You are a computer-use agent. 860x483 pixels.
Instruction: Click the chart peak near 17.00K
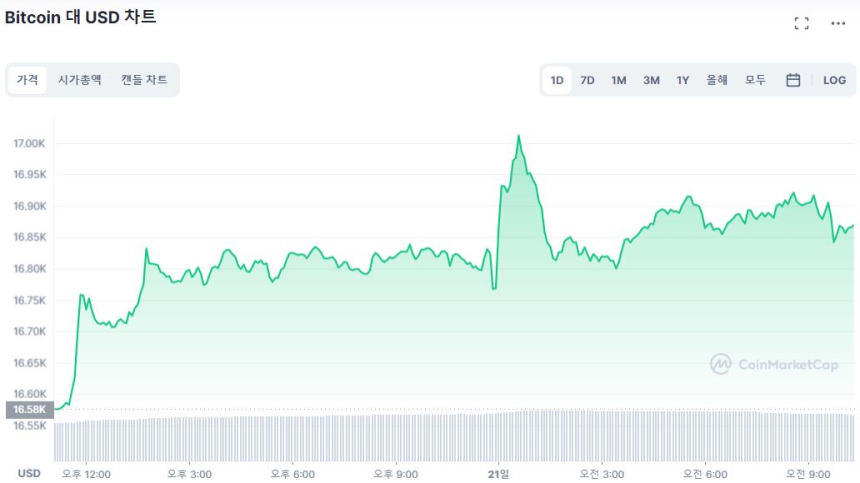pos(518,137)
